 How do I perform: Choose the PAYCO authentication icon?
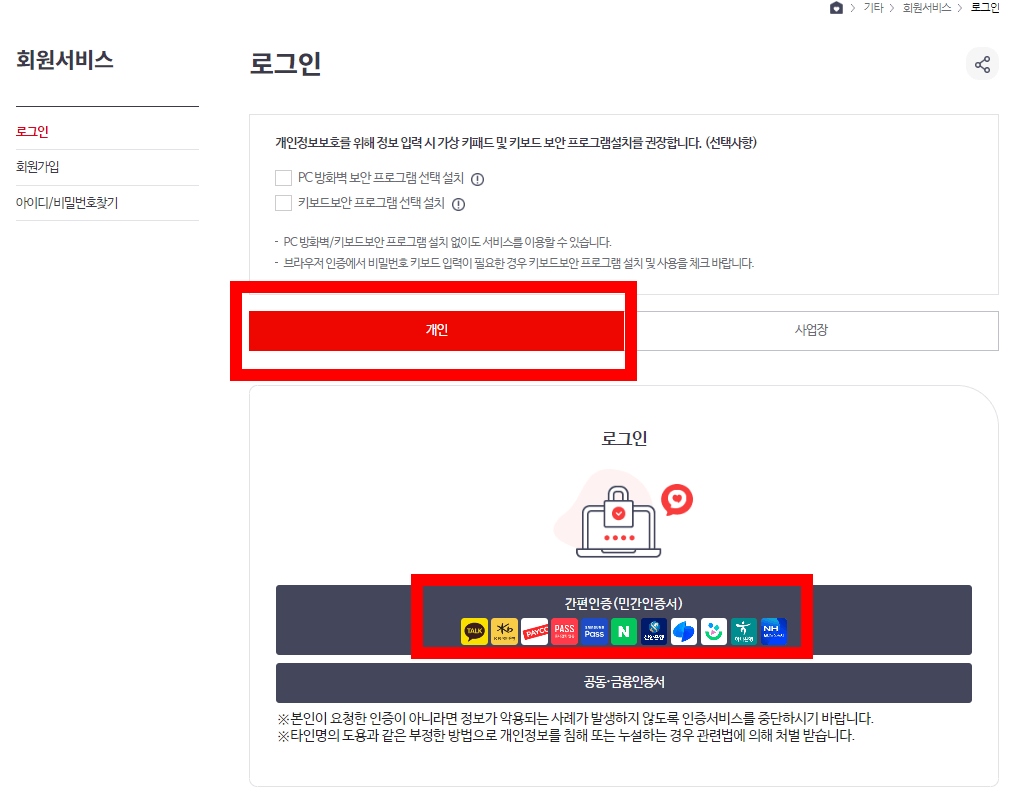coord(534,631)
